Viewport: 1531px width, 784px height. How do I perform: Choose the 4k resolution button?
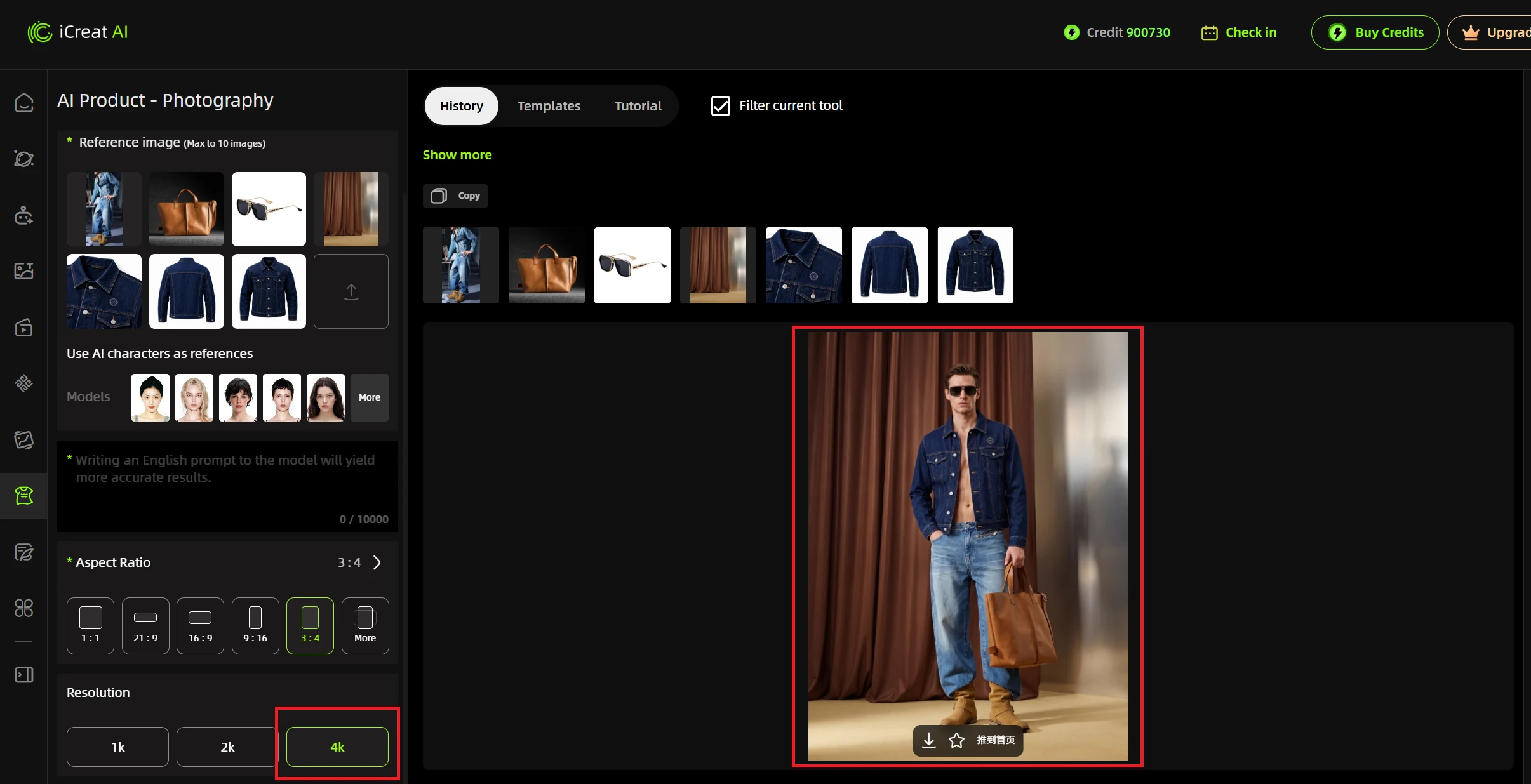pyautogui.click(x=337, y=747)
